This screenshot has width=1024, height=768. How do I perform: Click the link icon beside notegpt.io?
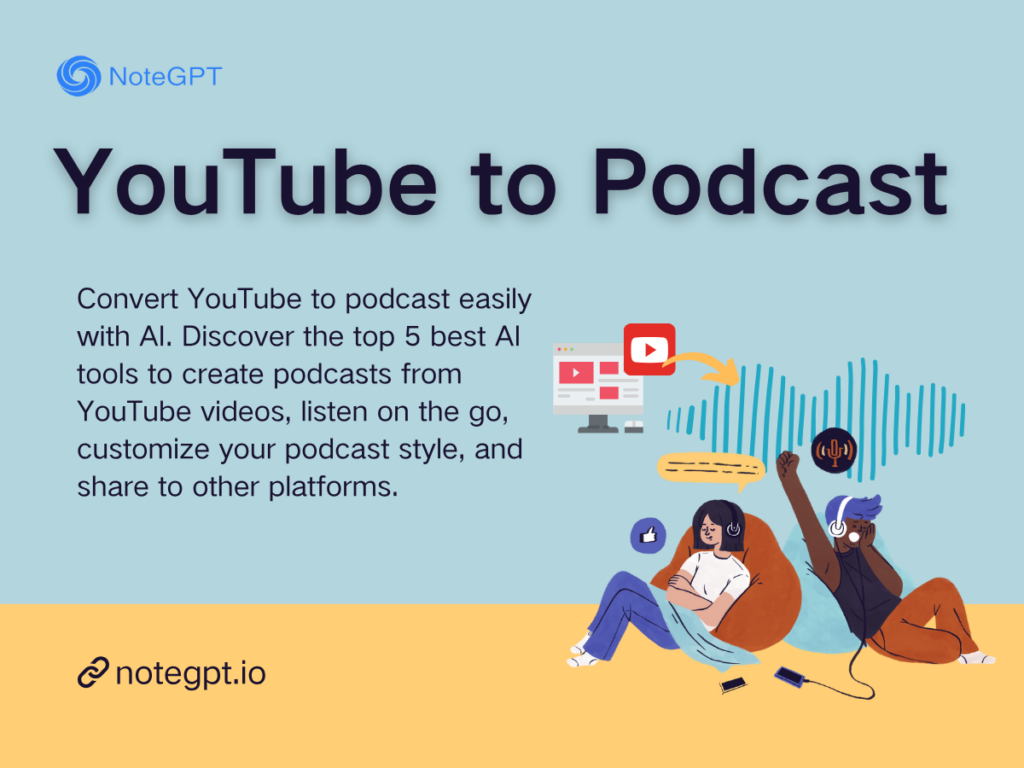pos(95,672)
